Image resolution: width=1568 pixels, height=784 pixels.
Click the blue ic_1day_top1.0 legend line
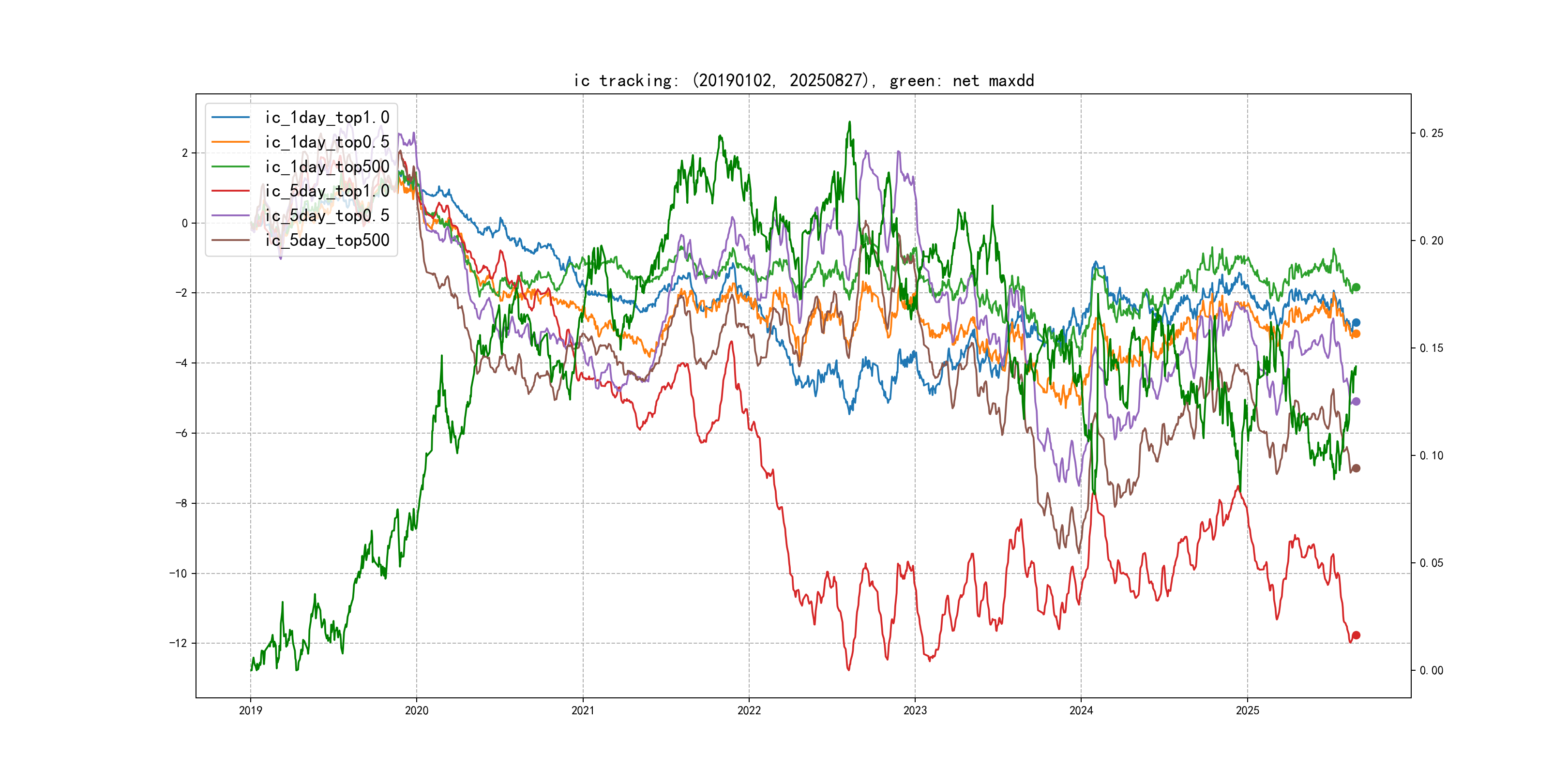coord(230,118)
